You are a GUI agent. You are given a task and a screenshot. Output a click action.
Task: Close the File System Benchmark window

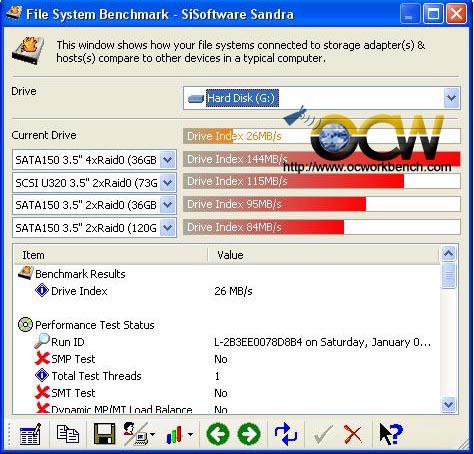(x=456, y=14)
